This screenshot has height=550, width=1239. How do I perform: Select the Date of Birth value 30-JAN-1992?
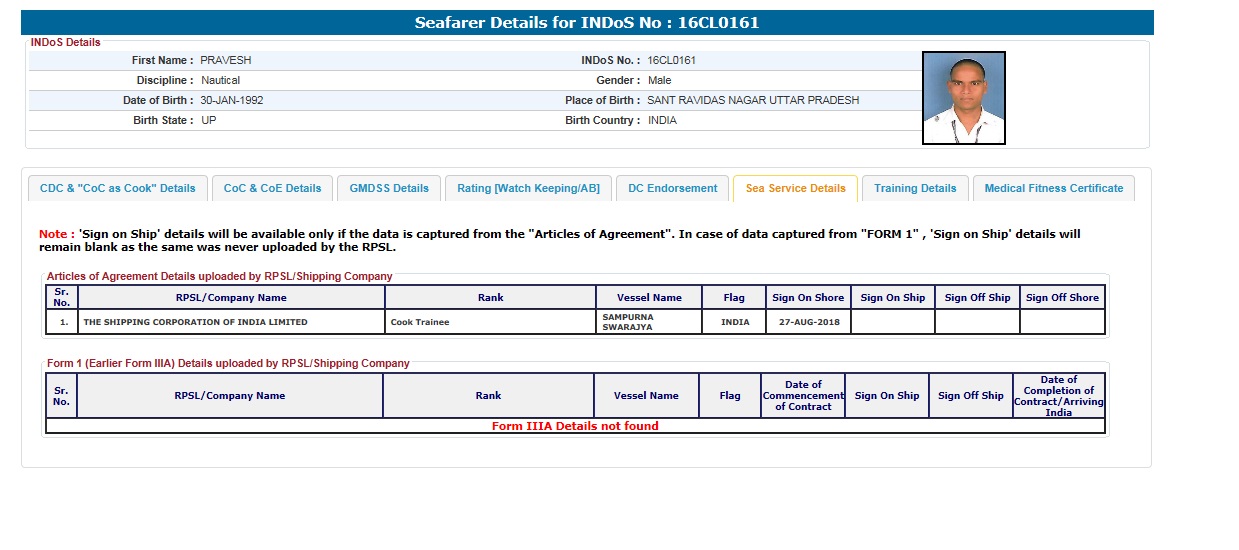[232, 100]
